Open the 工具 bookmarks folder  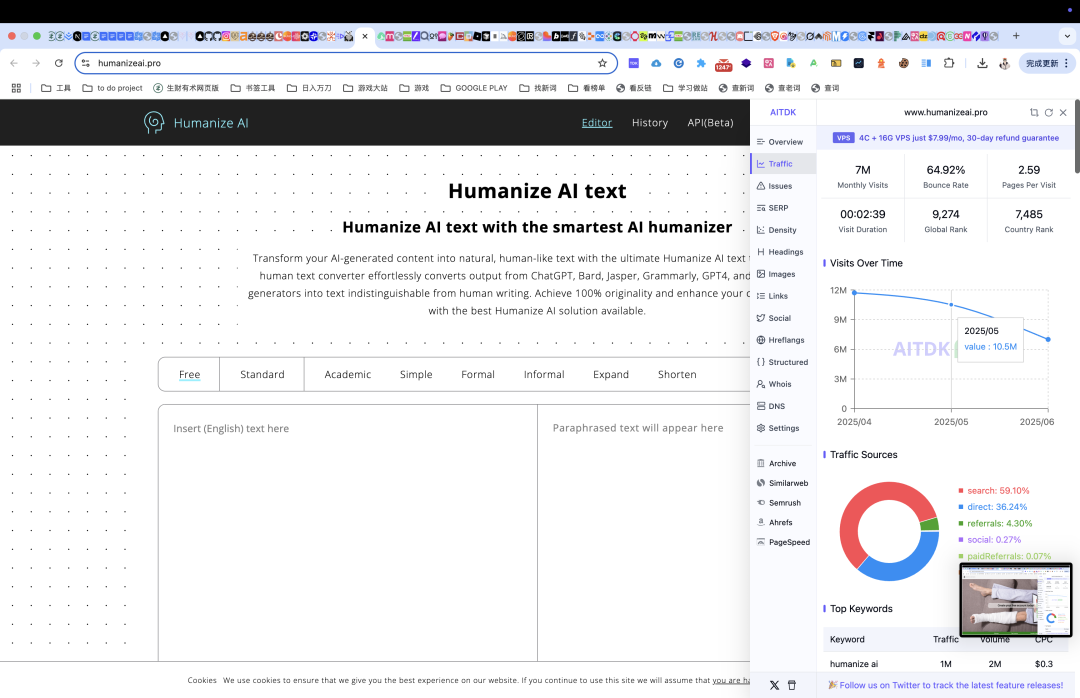click(x=56, y=88)
